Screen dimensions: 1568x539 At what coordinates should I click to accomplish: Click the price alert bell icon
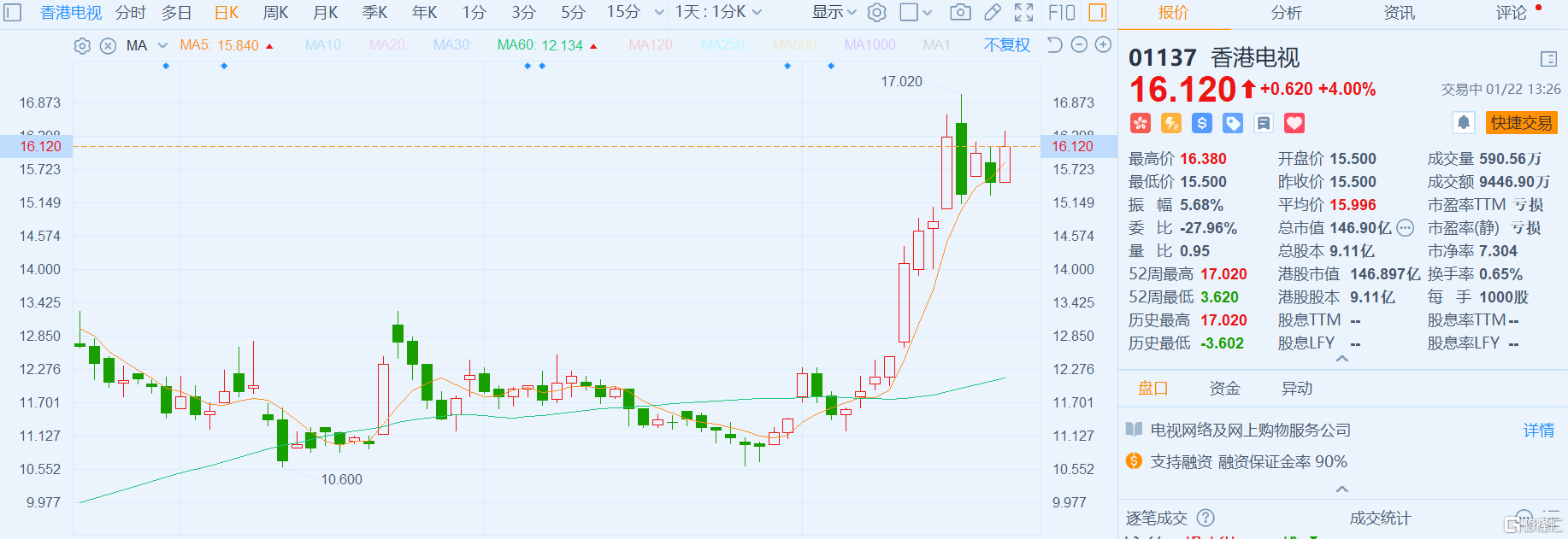[1464, 123]
